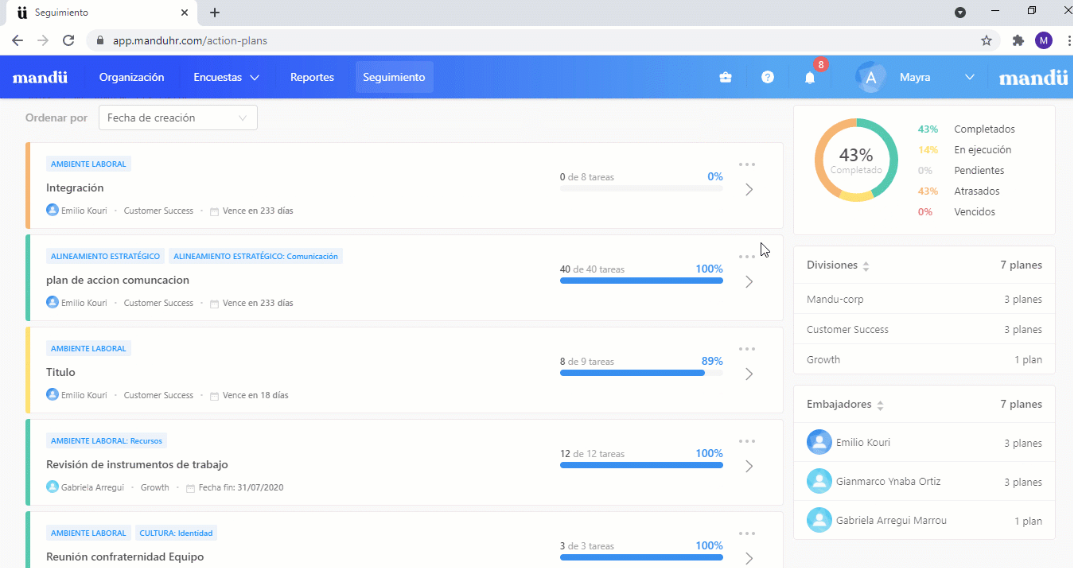Reload the page in browser
The image size is (1073, 568).
[x=68, y=40]
